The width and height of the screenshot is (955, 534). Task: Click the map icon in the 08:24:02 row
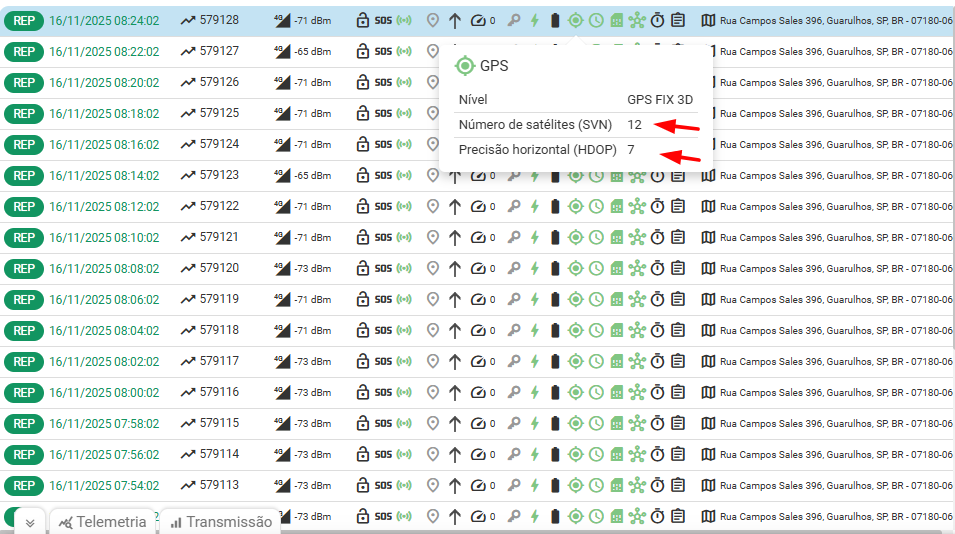click(x=709, y=20)
